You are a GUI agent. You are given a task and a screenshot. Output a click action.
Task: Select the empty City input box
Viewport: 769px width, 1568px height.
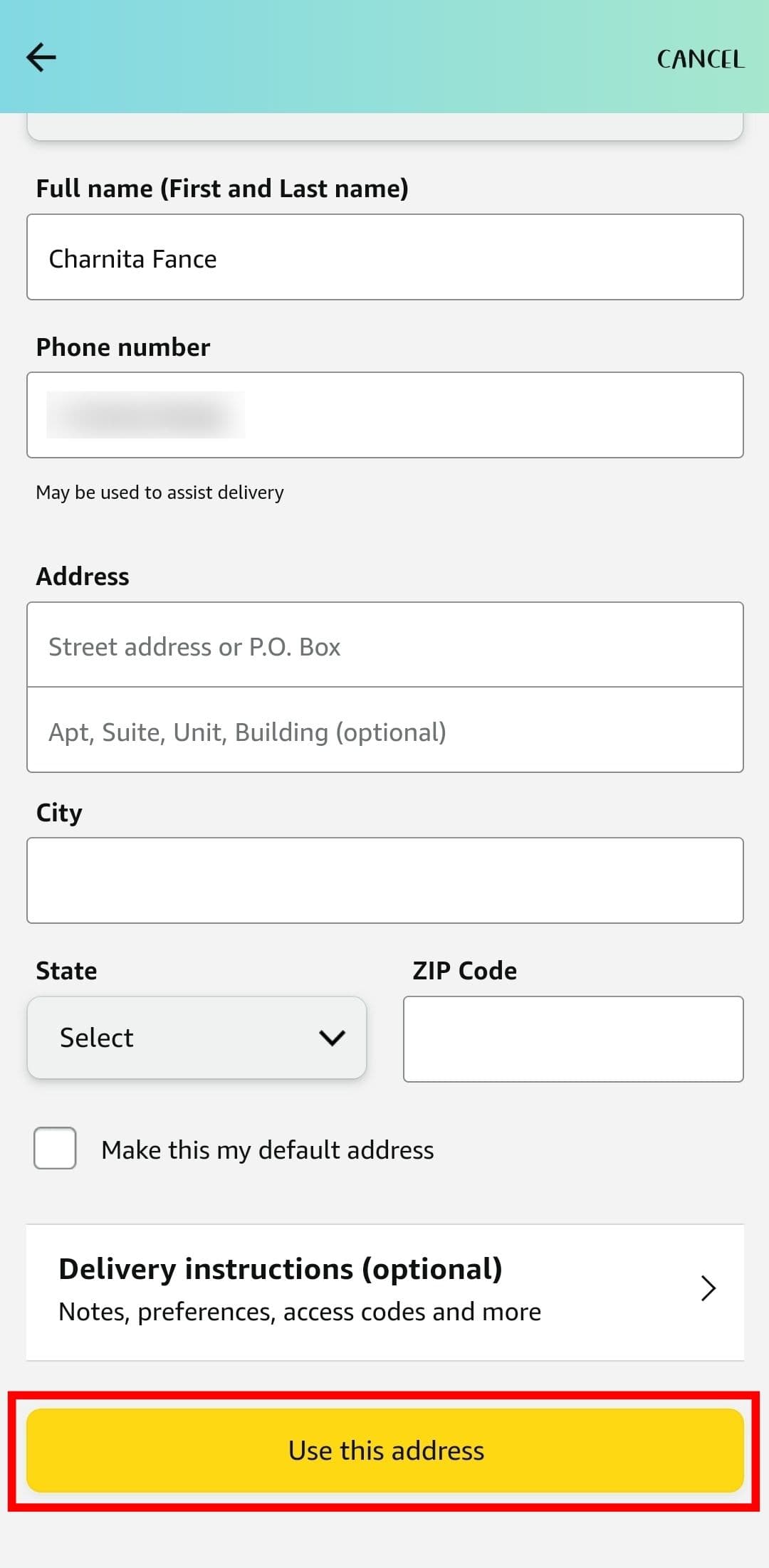pyautogui.click(x=384, y=879)
